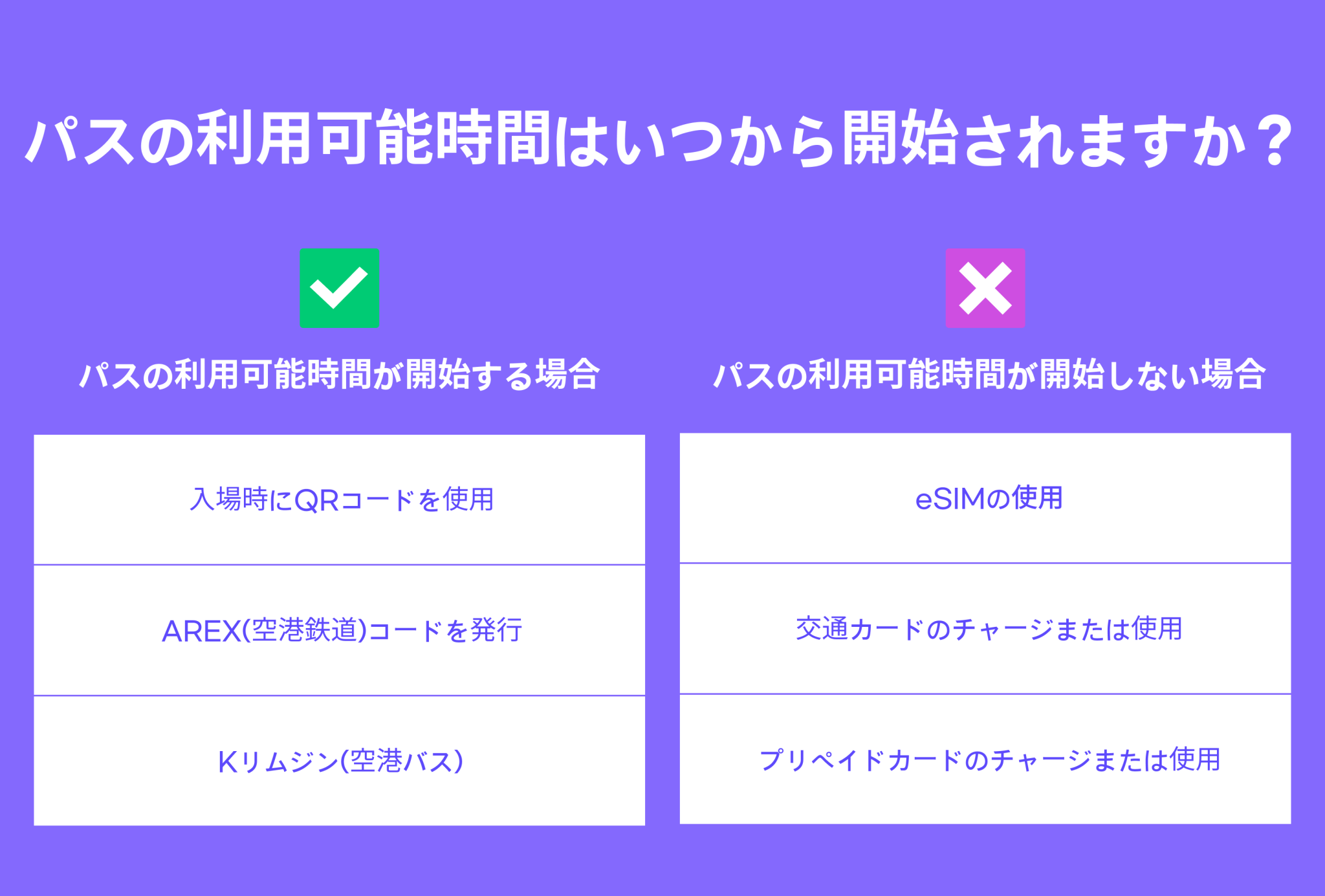Click the pink X cross icon

point(985,288)
